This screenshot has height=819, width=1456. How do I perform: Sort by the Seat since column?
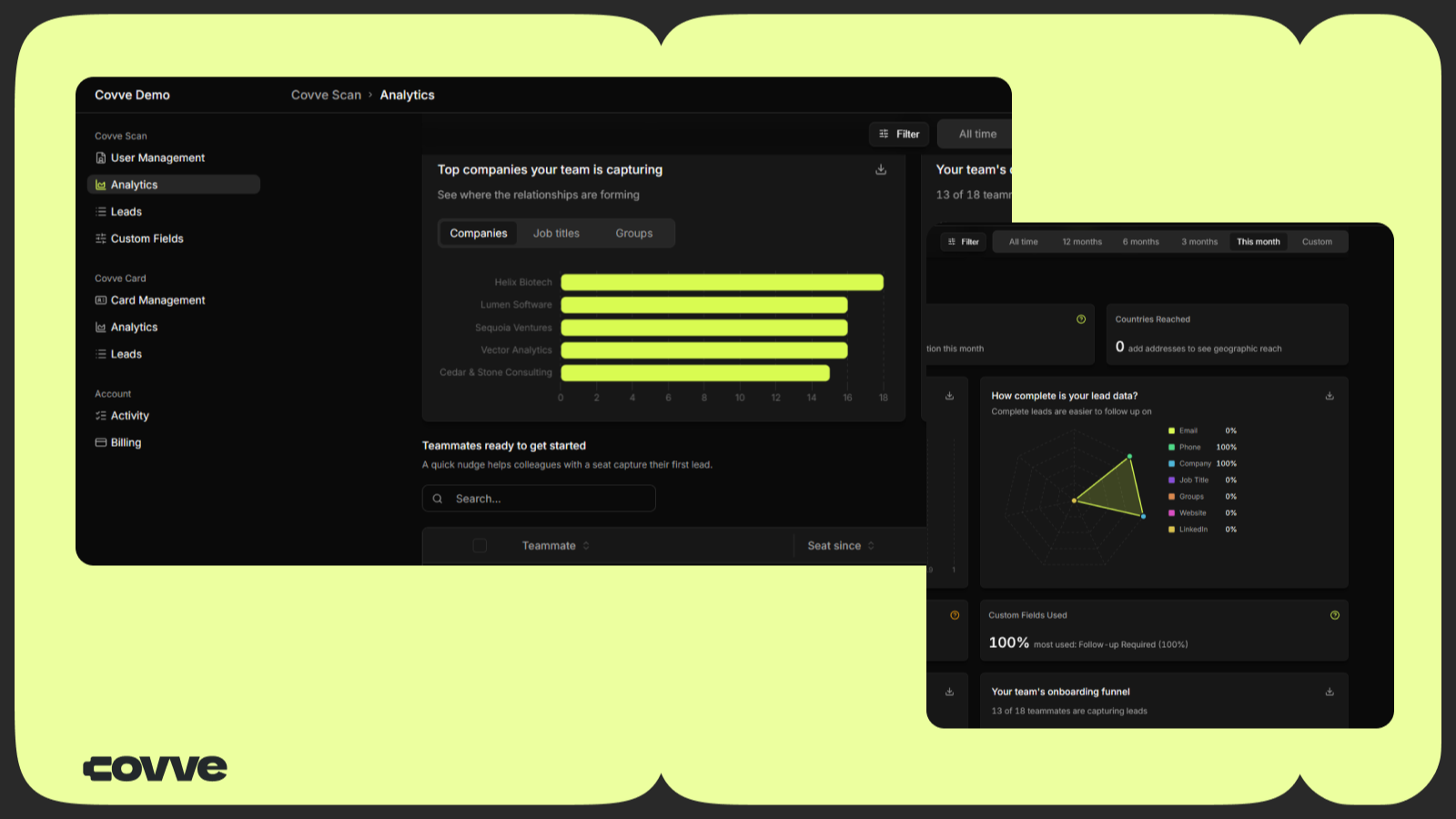(x=841, y=546)
